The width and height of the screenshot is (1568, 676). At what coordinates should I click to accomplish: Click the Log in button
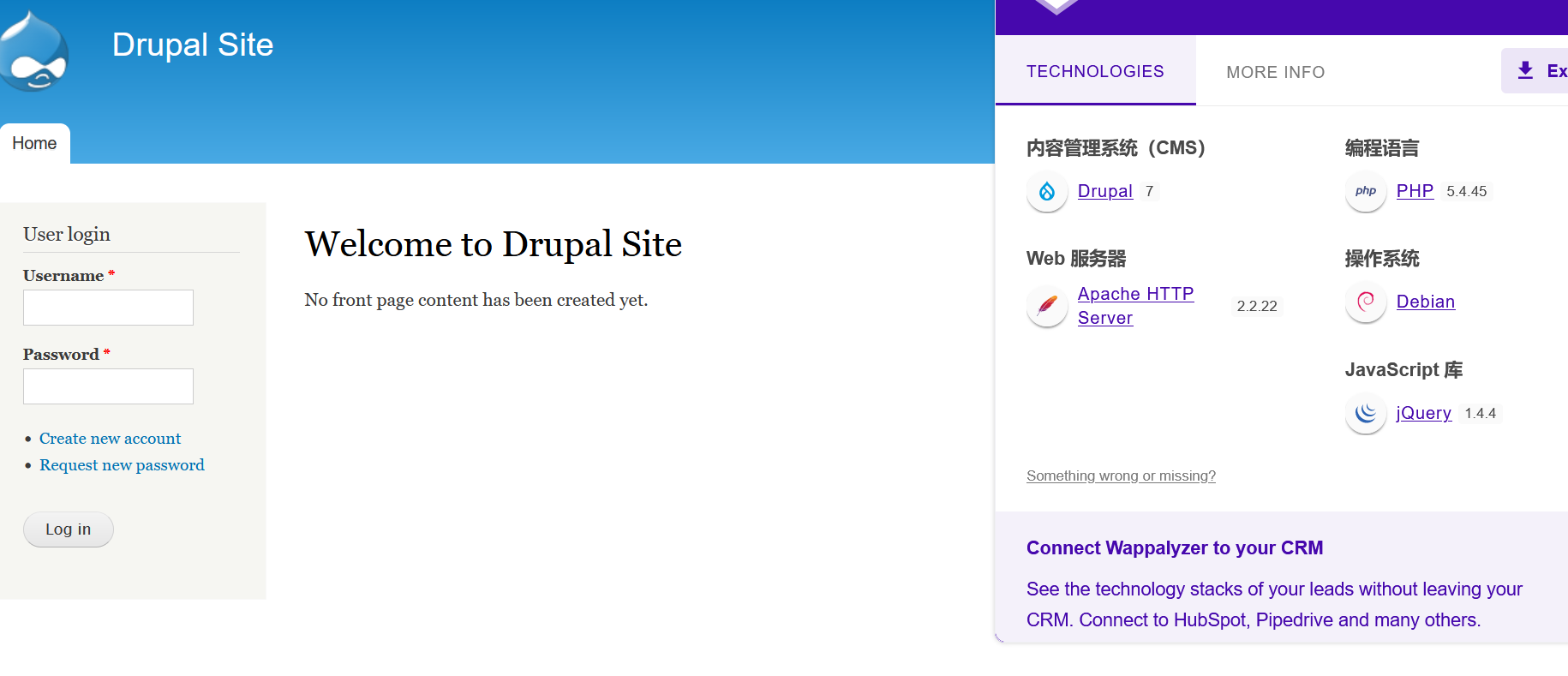(x=68, y=529)
